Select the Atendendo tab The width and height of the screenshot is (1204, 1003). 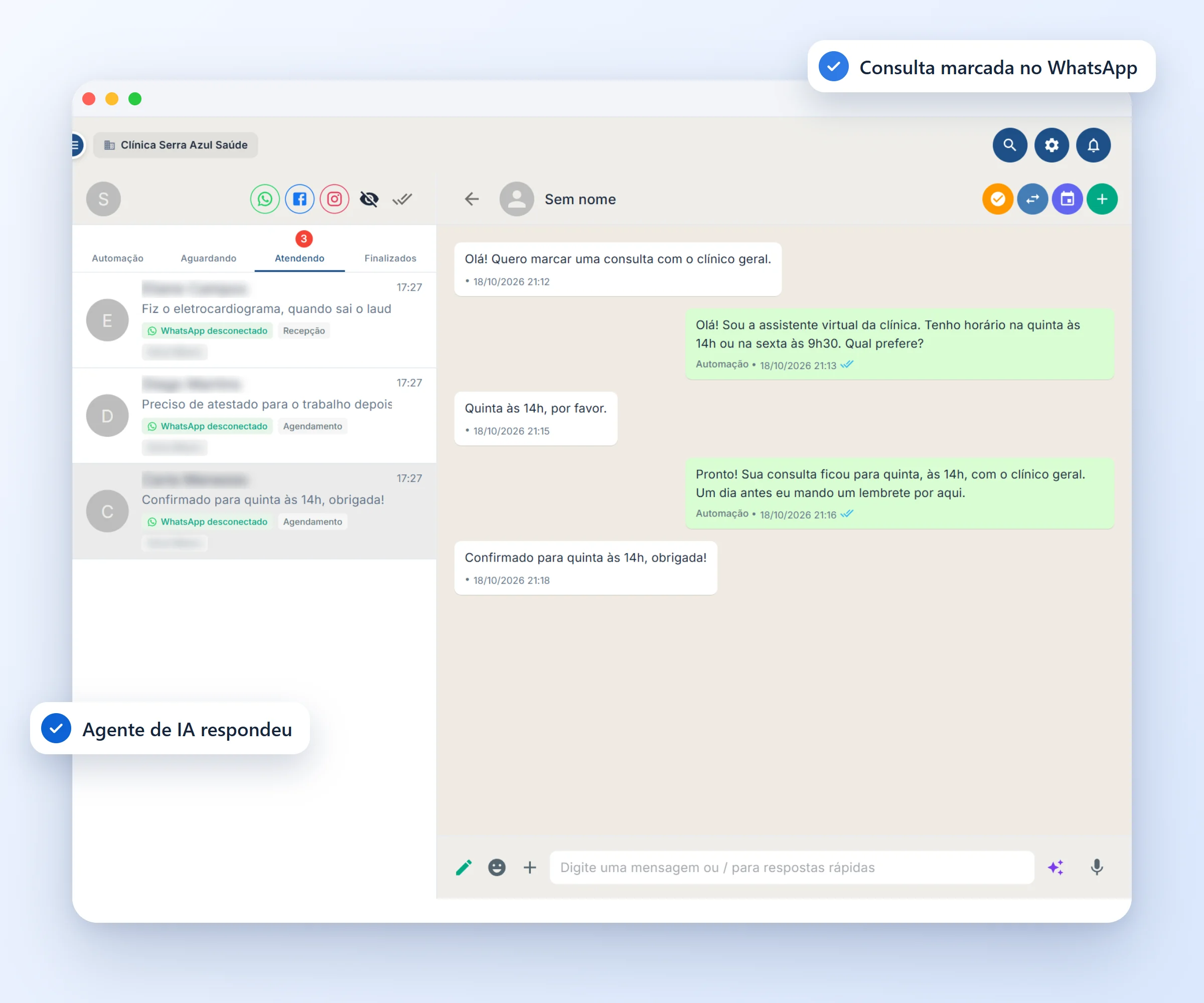click(299, 258)
